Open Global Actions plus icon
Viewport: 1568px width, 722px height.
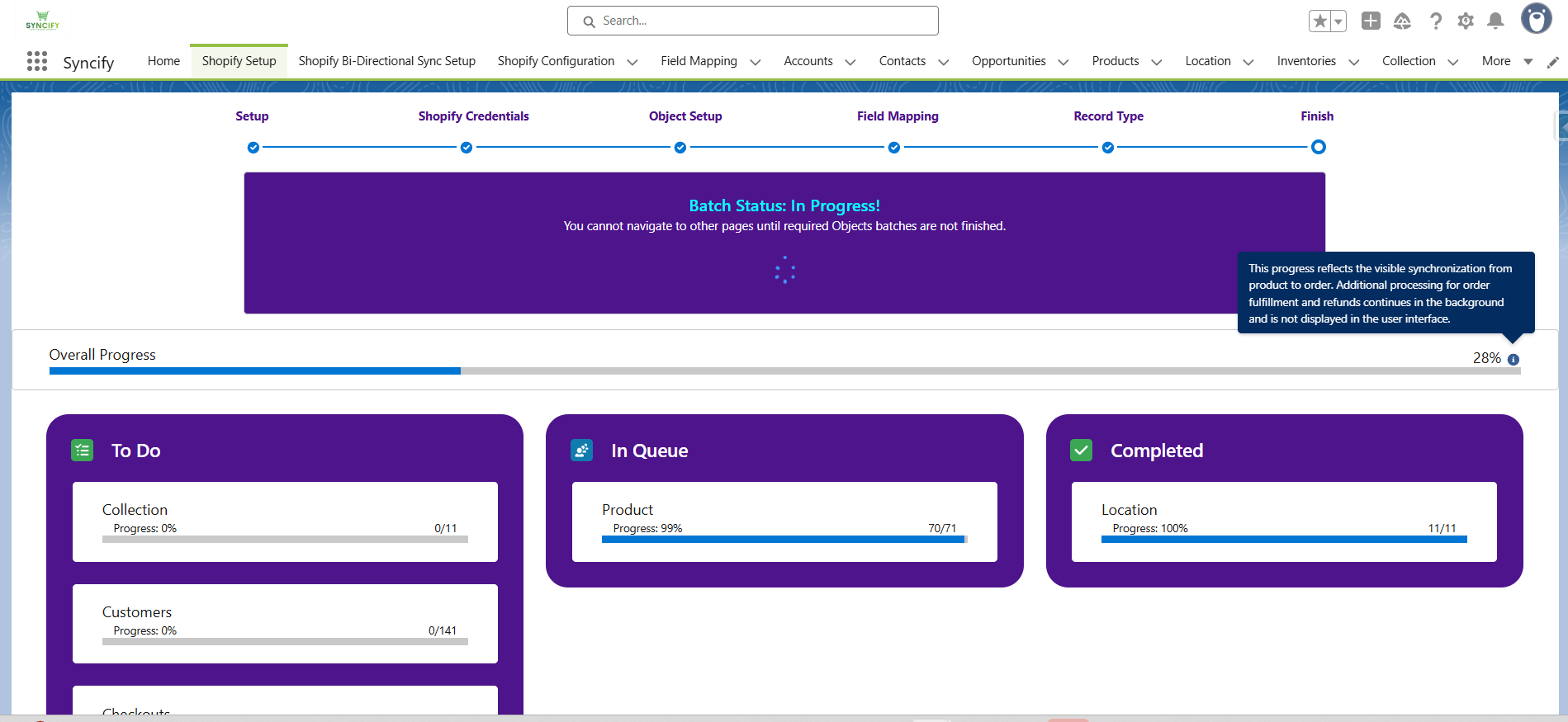point(1371,21)
